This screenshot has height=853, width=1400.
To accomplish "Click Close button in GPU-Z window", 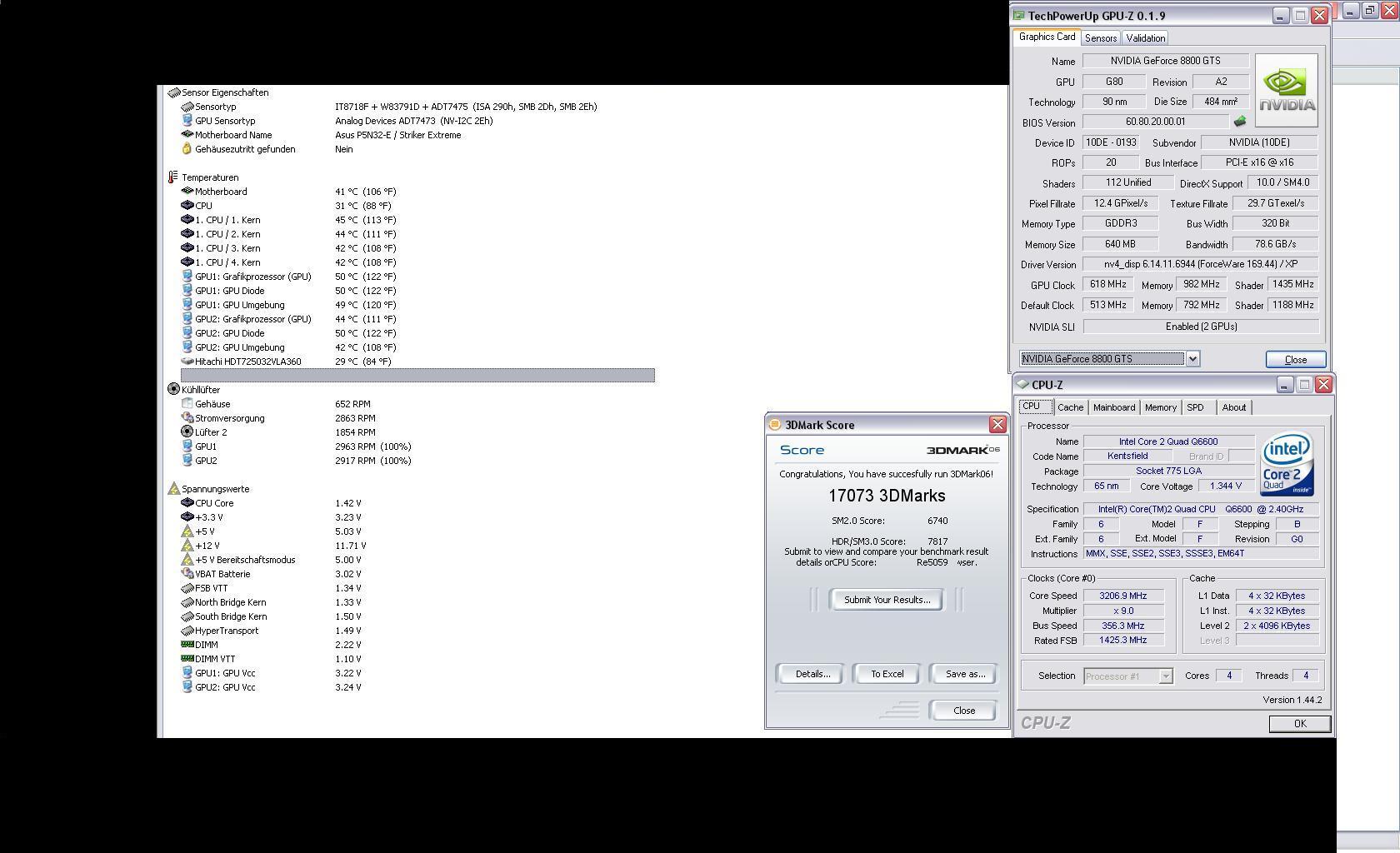I will (x=1295, y=360).
